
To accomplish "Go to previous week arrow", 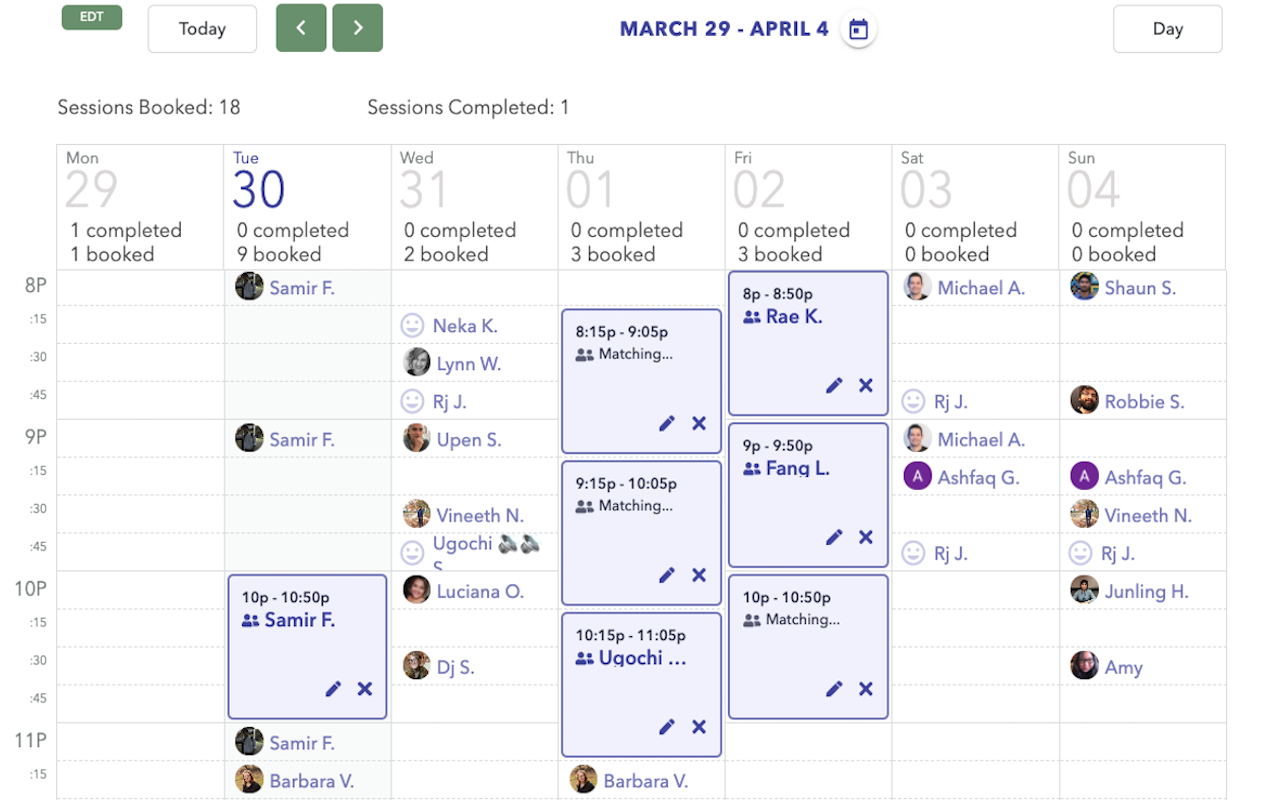I will pos(301,29).
